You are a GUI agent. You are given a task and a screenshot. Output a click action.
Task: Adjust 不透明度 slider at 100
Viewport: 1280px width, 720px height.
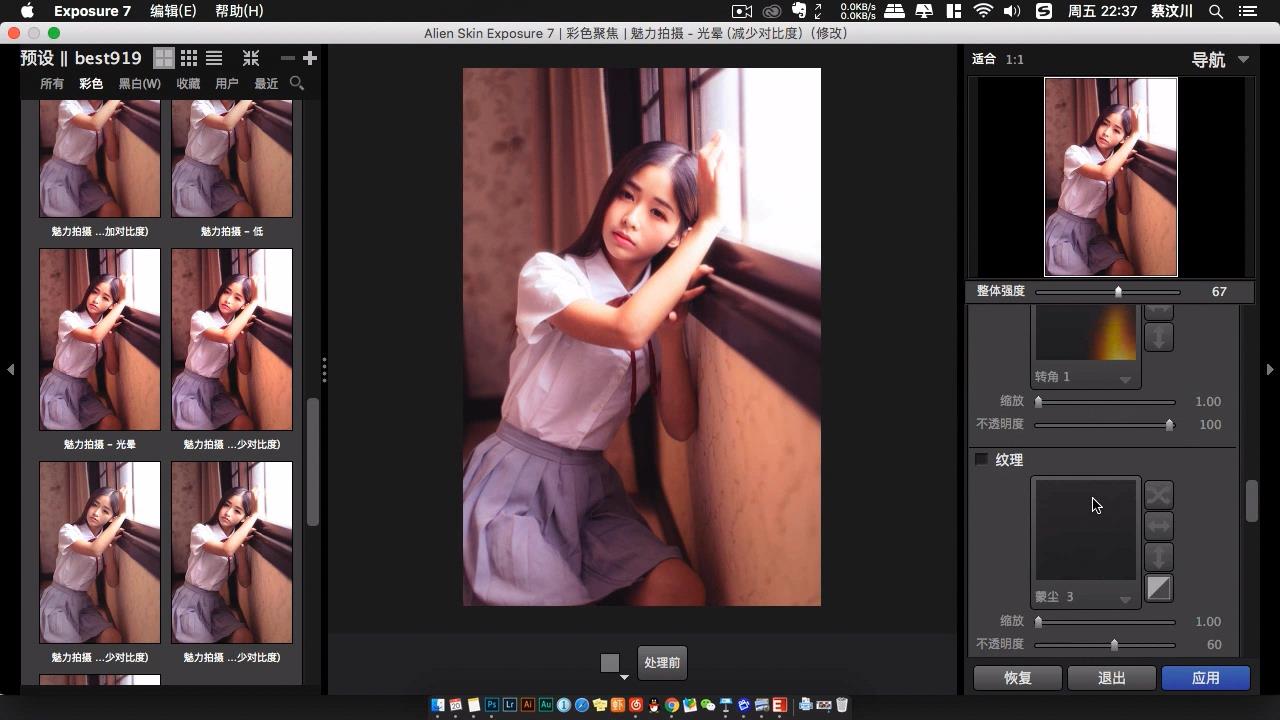(x=1105, y=425)
